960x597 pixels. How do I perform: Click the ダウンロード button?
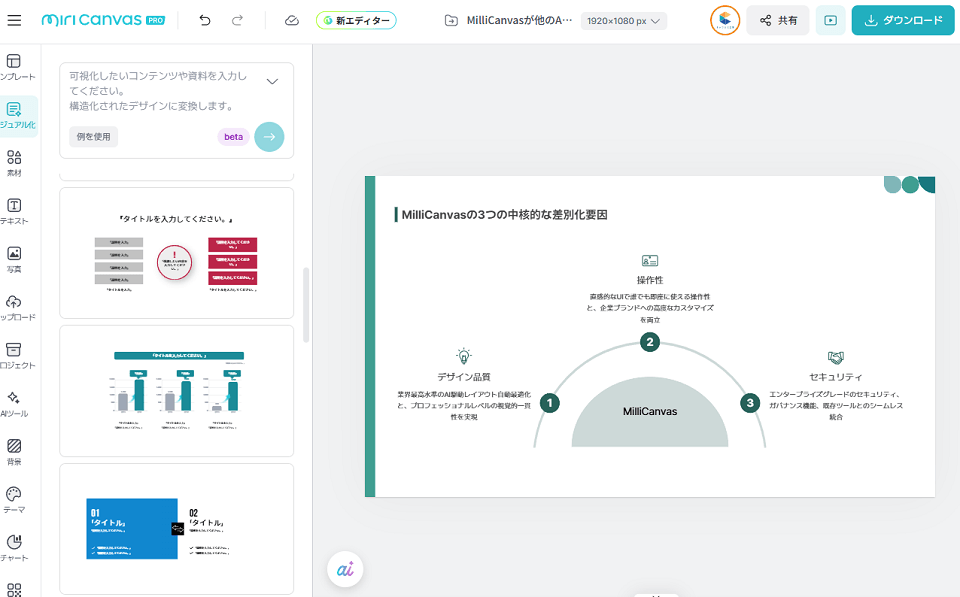click(x=903, y=20)
